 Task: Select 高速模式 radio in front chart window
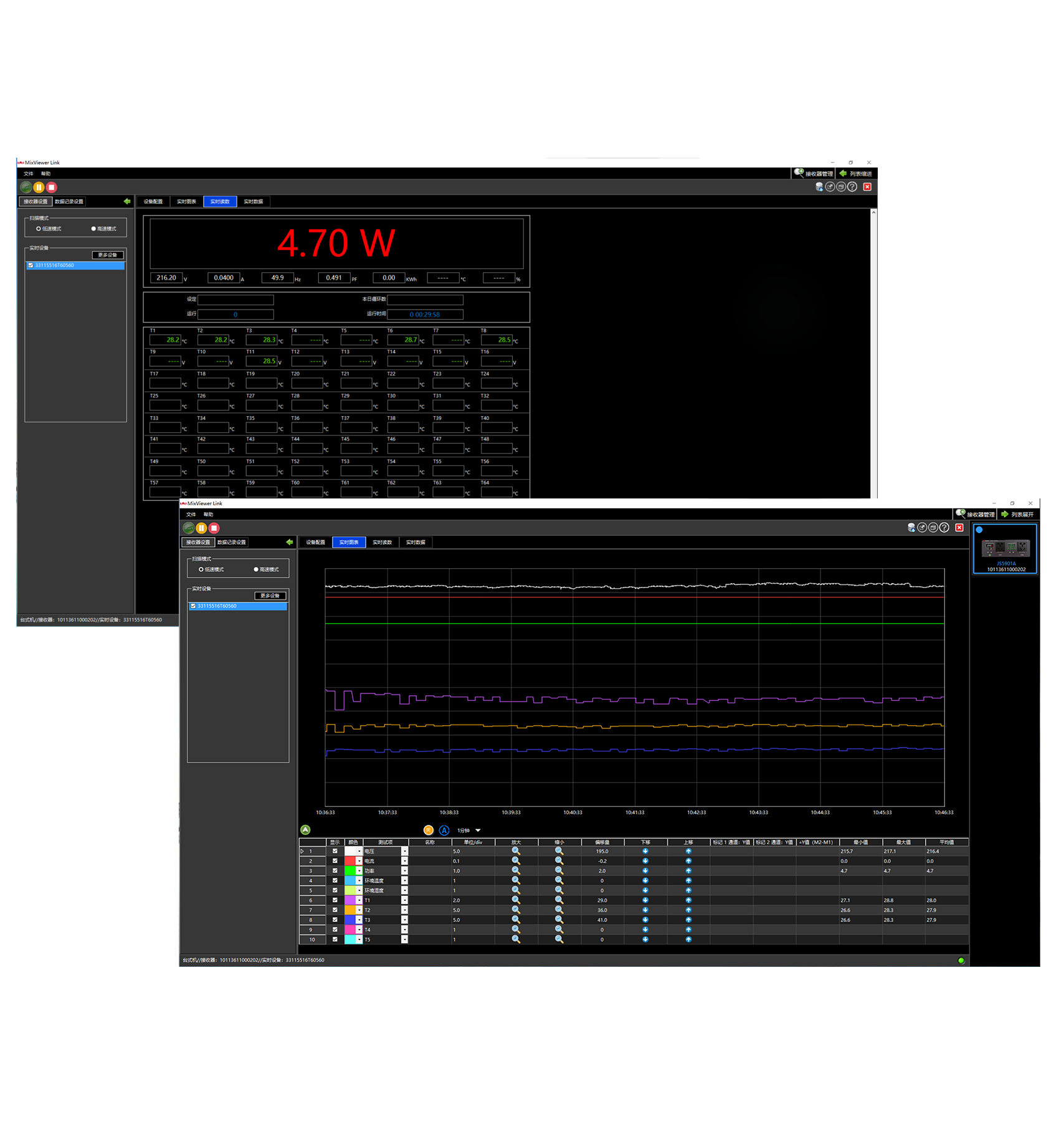(256, 569)
